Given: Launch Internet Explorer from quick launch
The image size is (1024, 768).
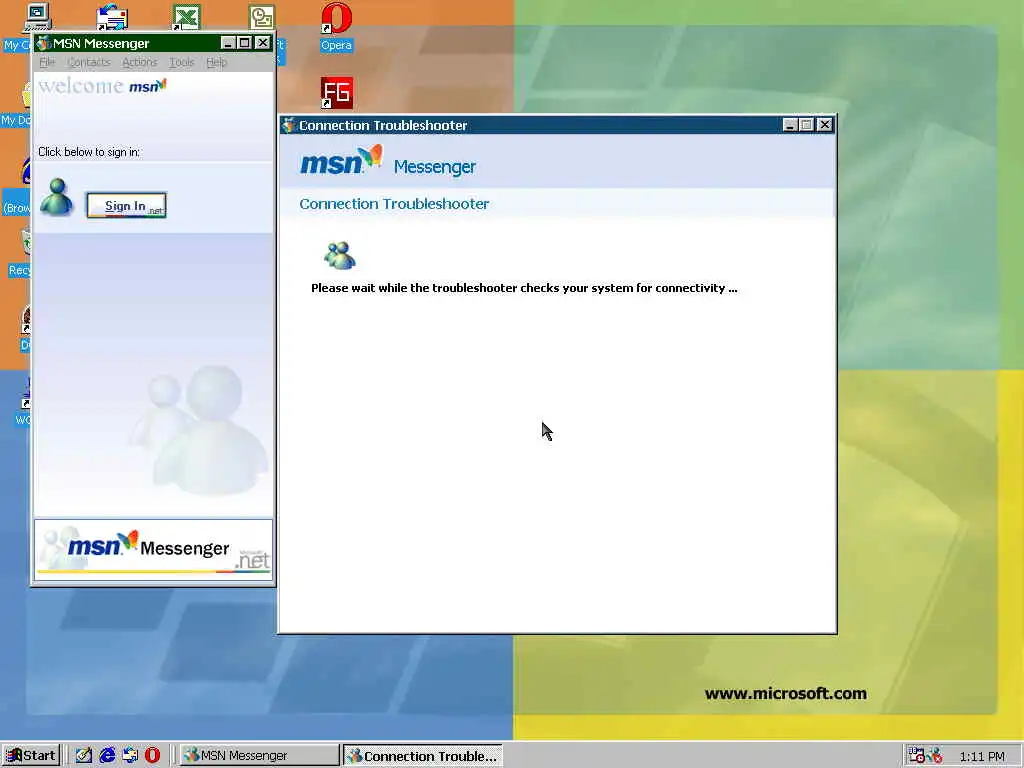Looking at the screenshot, I should tap(107, 756).
